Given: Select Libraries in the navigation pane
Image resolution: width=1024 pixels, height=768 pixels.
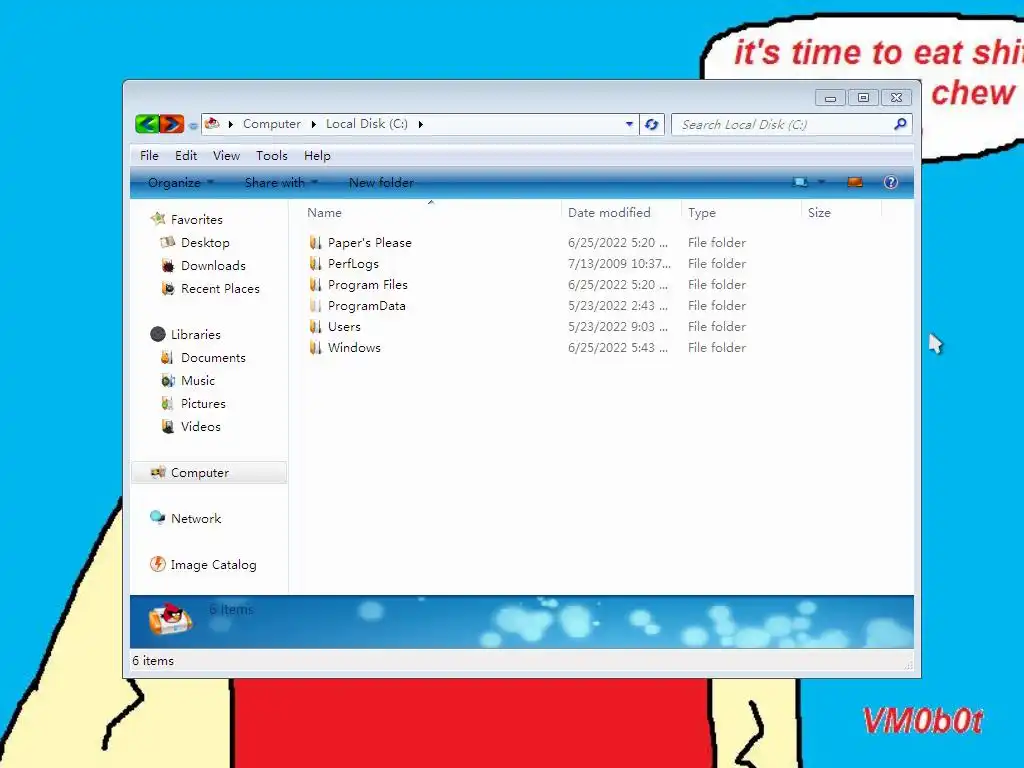Looking at the screenshot, I should [196, 334].
